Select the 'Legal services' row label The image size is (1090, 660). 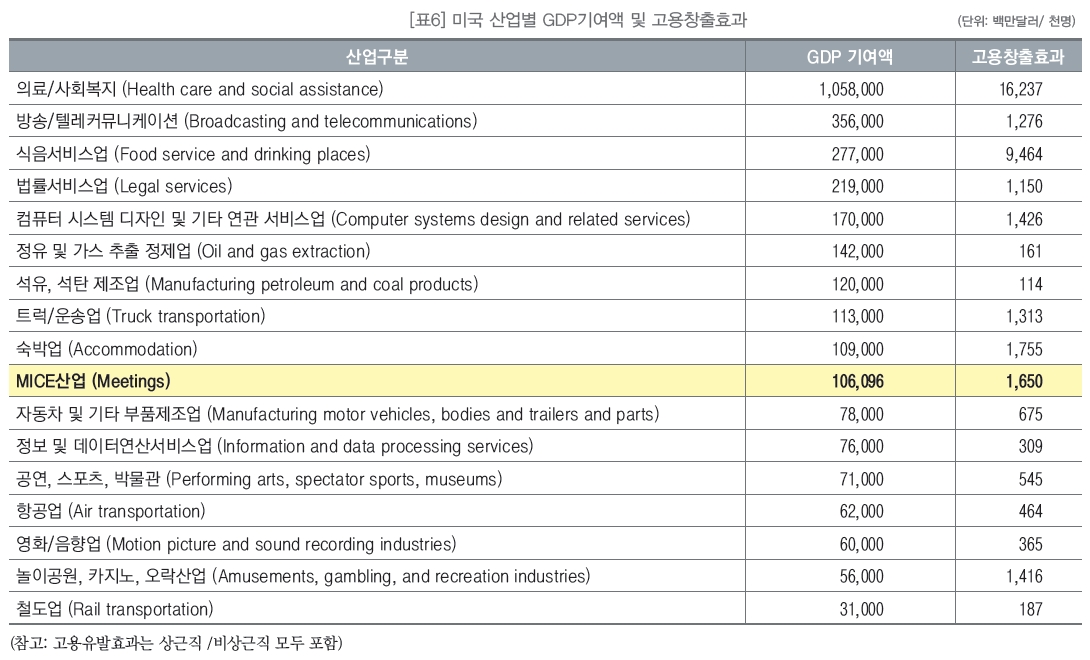pos(124,186)
